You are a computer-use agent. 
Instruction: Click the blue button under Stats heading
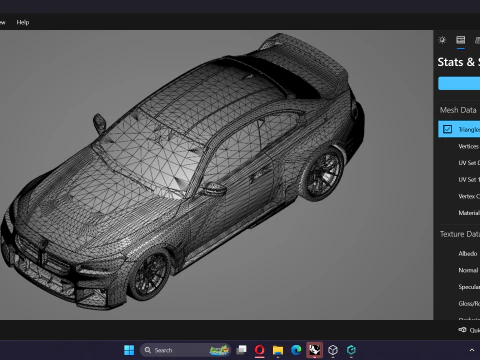pos(459,83)
